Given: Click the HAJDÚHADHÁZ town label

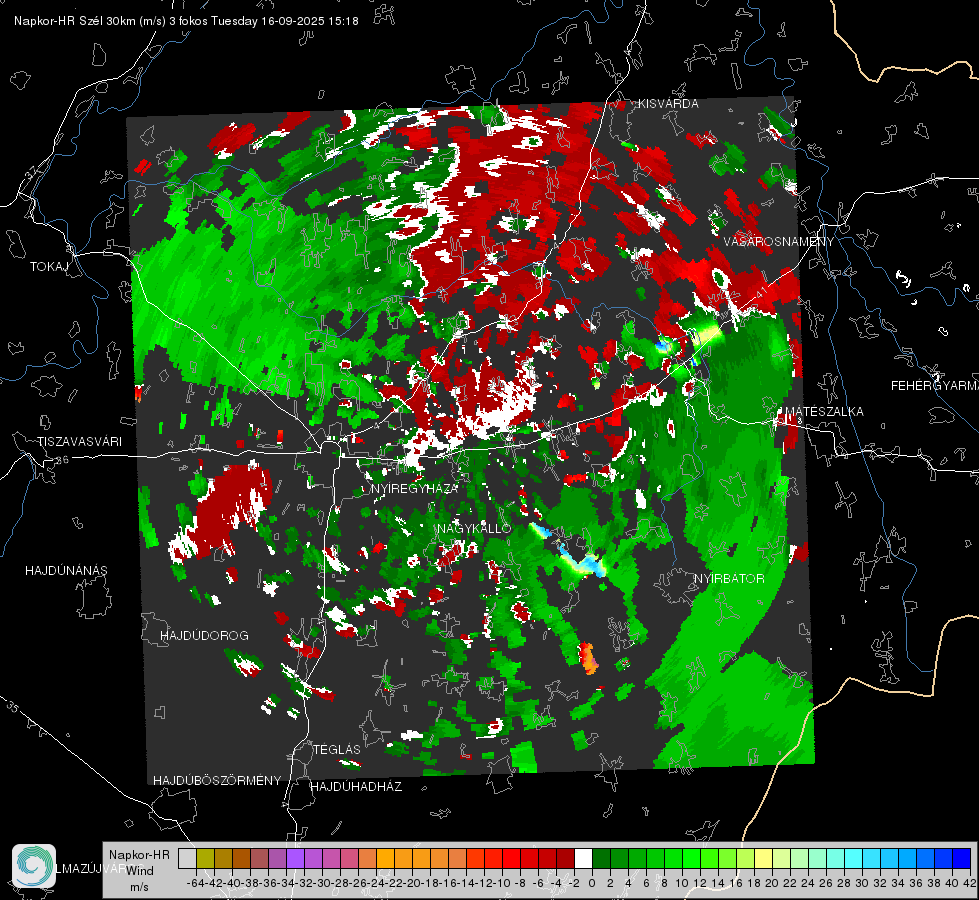Looking at the screenshot, I should tap(356, 786).
